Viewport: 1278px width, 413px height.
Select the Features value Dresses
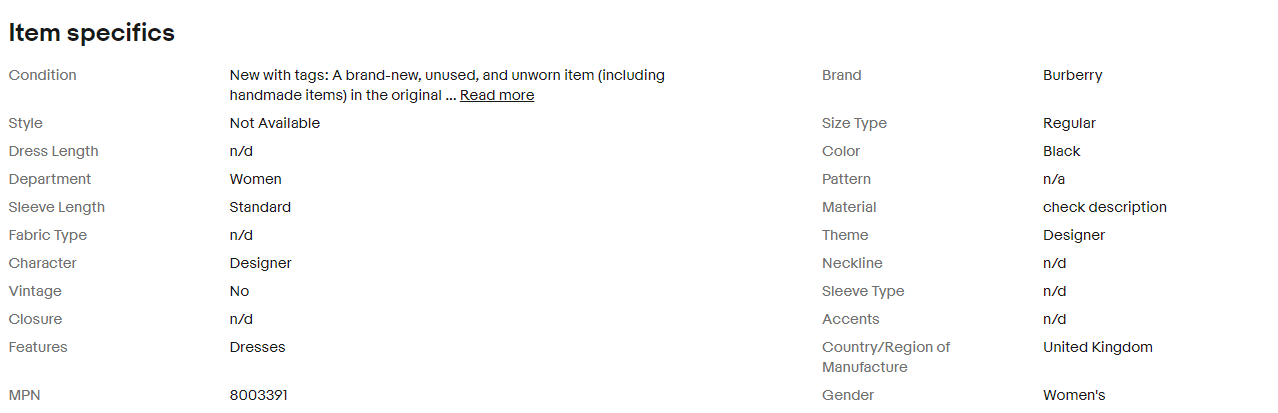pyautogui.click(x=257, y=347)
